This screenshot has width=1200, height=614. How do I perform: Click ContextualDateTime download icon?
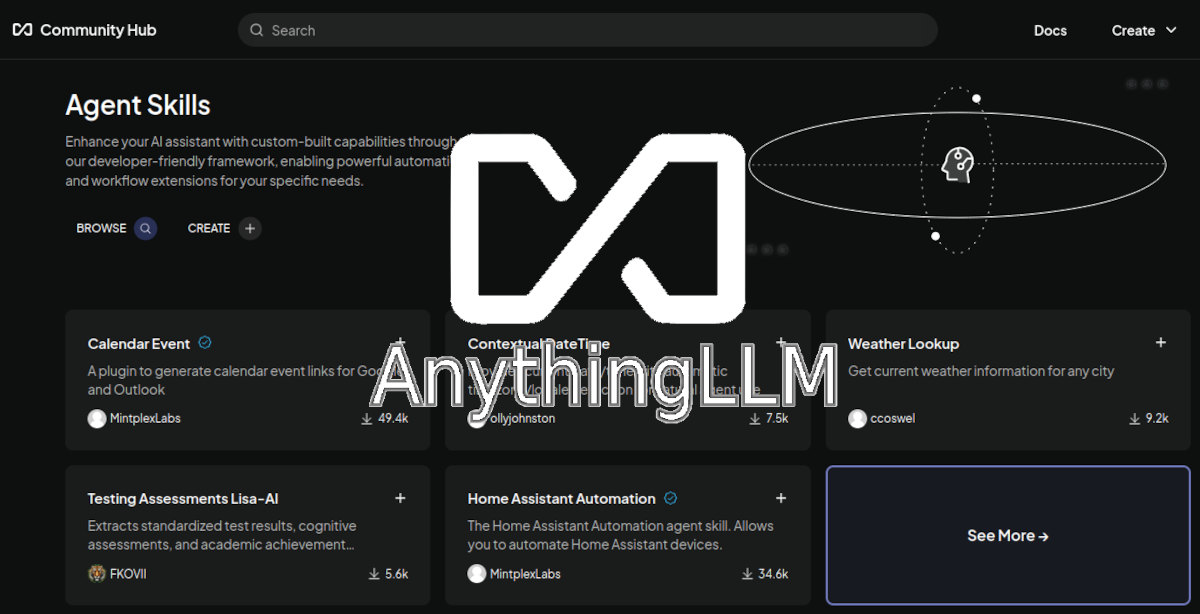click(755, 418)
